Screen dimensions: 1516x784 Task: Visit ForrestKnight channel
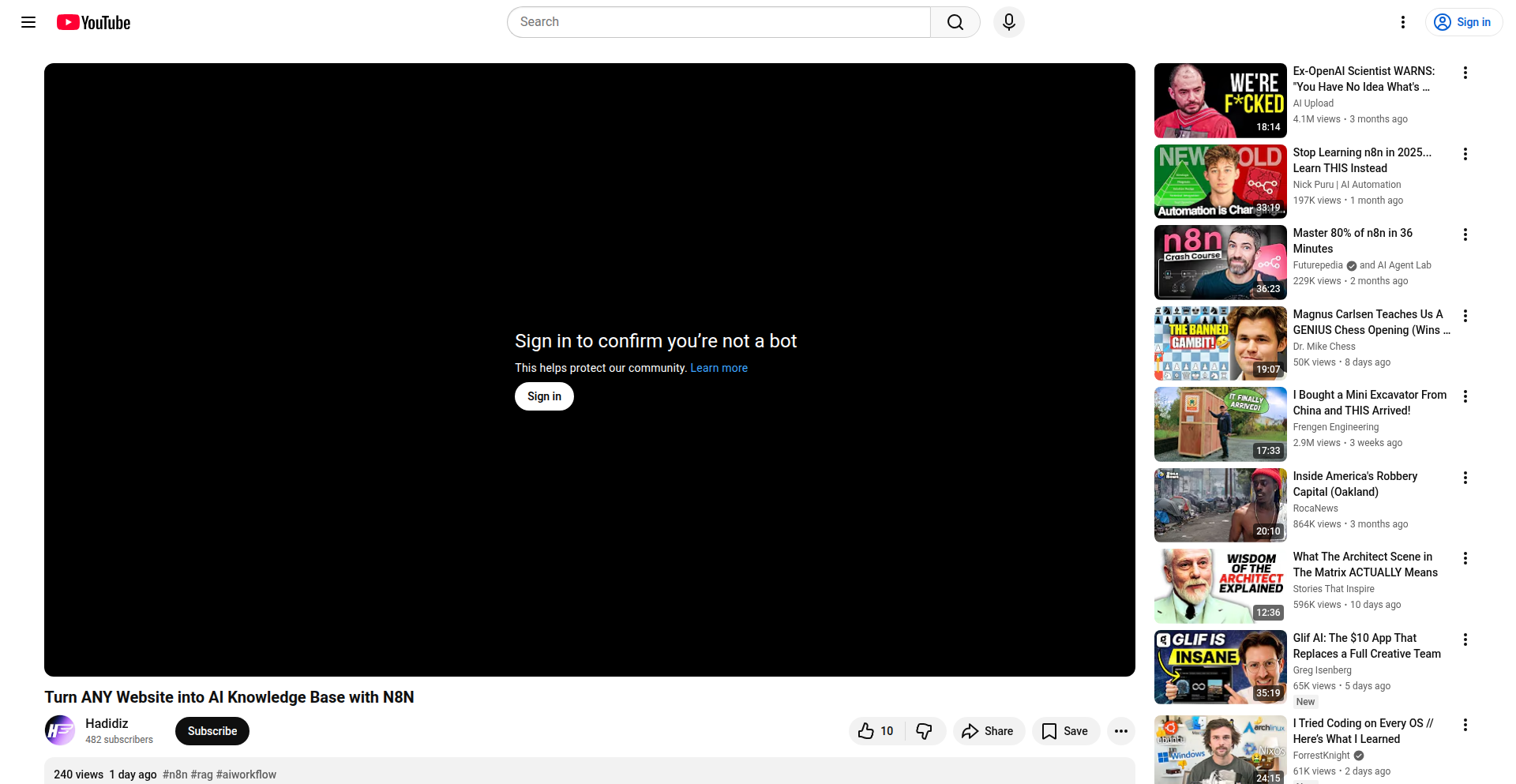click(x=1322, y=756)
